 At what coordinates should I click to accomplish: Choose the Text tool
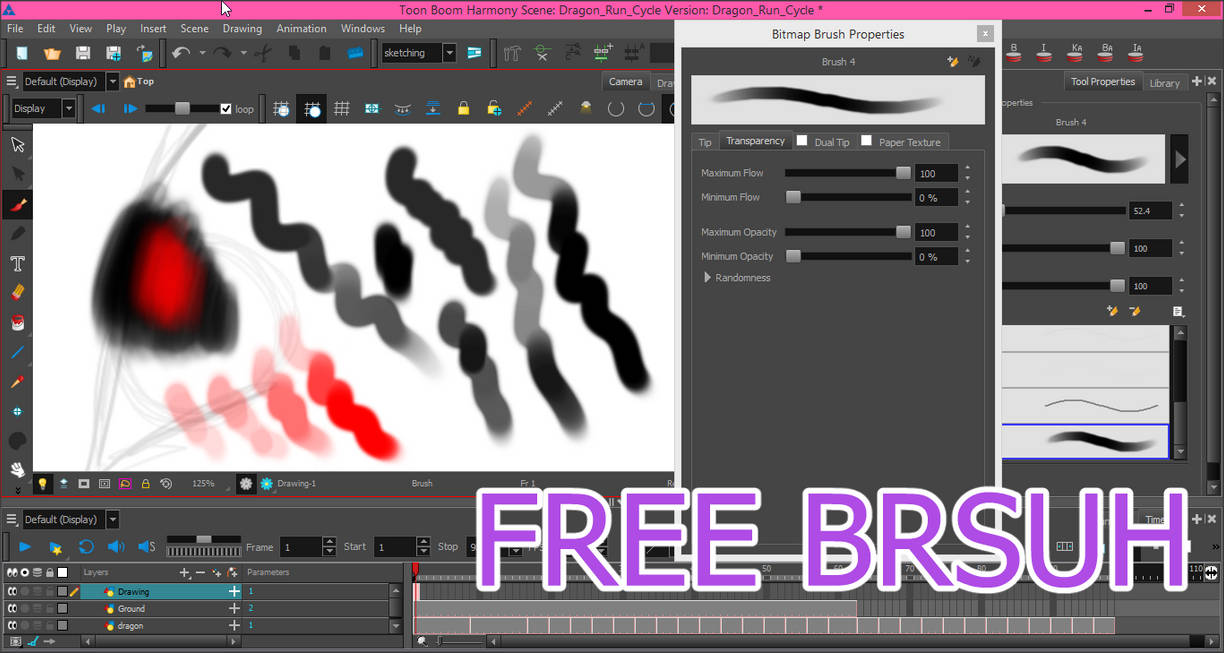17,263
